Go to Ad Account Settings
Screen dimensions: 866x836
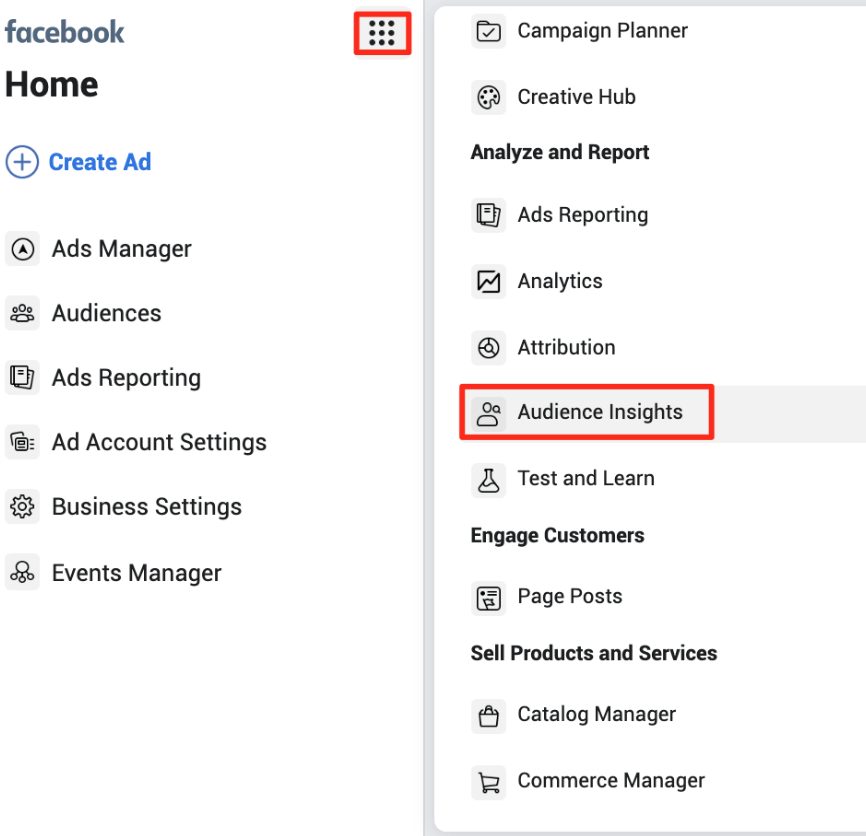(159, 442)
